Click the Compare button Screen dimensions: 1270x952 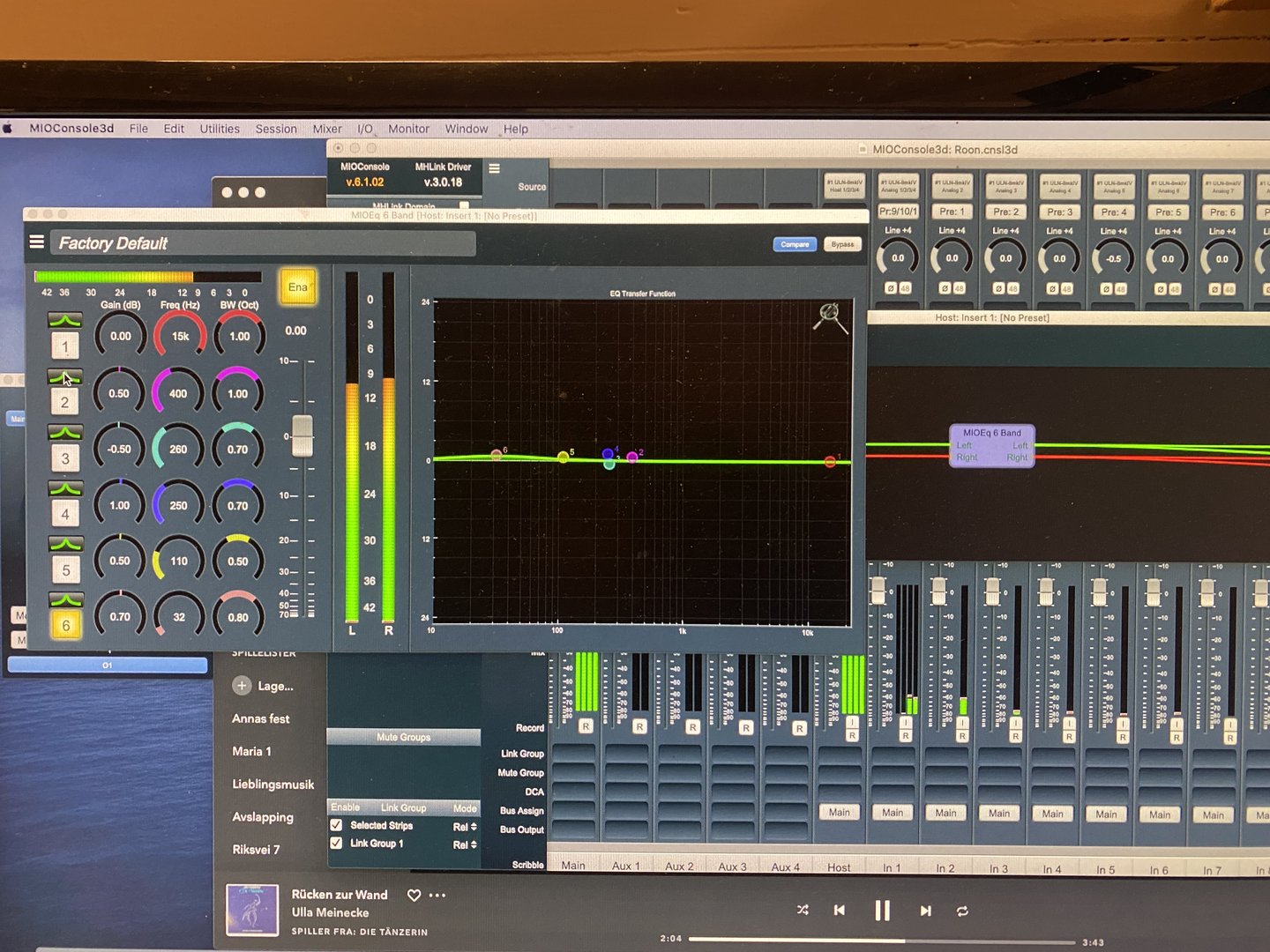(795, 244)
